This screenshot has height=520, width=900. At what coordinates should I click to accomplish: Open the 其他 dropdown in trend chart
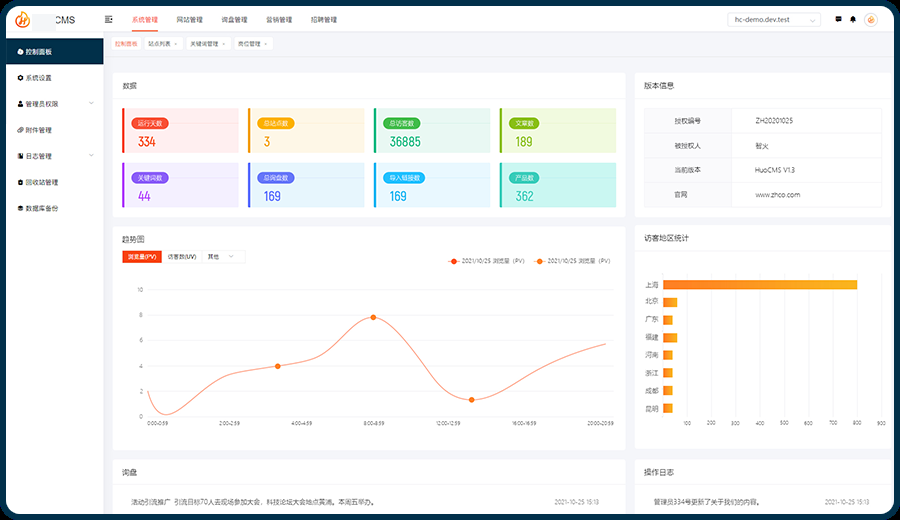(223, 257)
